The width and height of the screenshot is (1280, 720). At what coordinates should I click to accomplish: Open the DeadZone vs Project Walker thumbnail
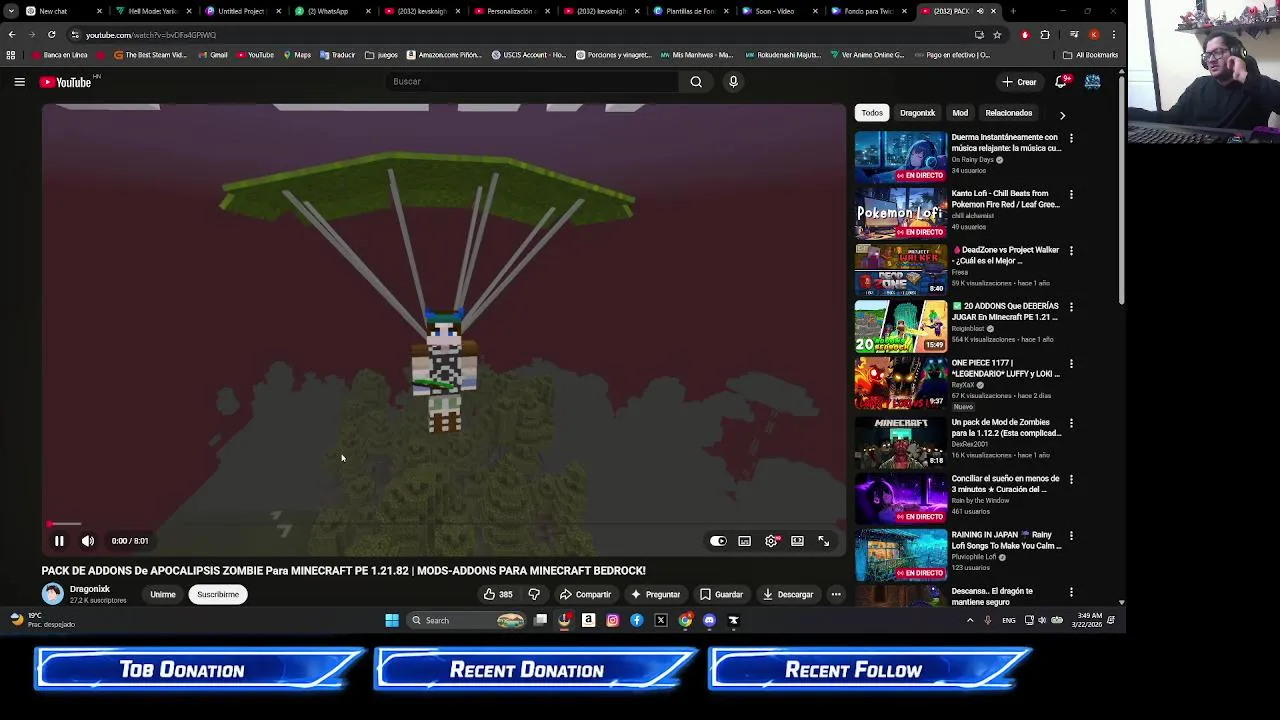pyautogui.click(x=900, y=269)
